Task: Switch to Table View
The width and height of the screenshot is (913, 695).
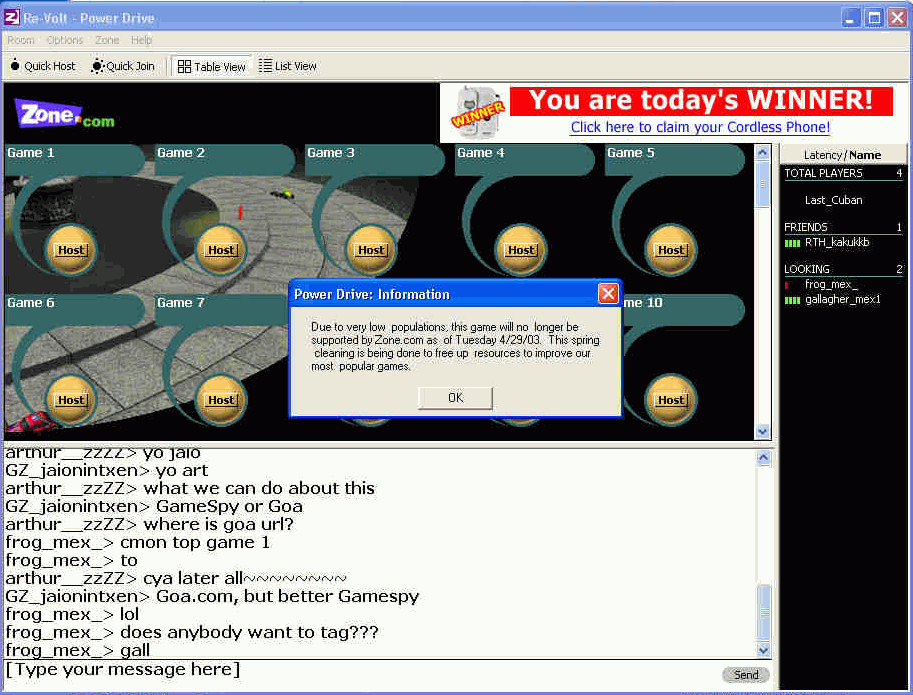Action: click(212, 66)
